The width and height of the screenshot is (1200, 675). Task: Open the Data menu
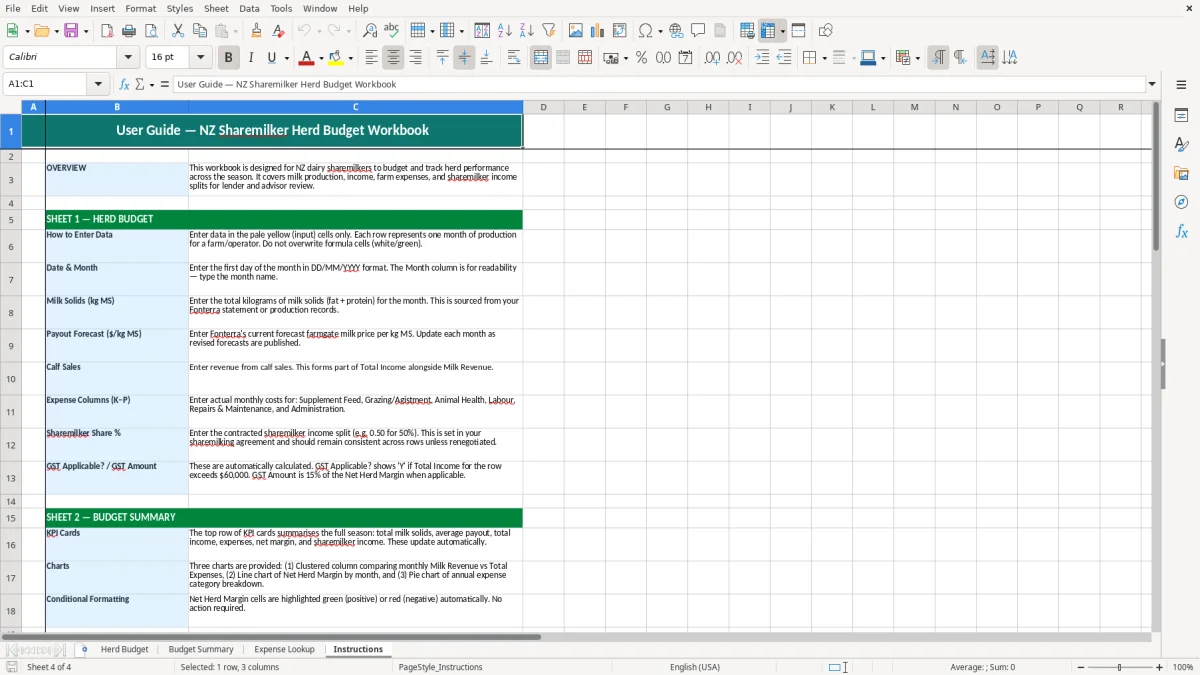[249, 8]
